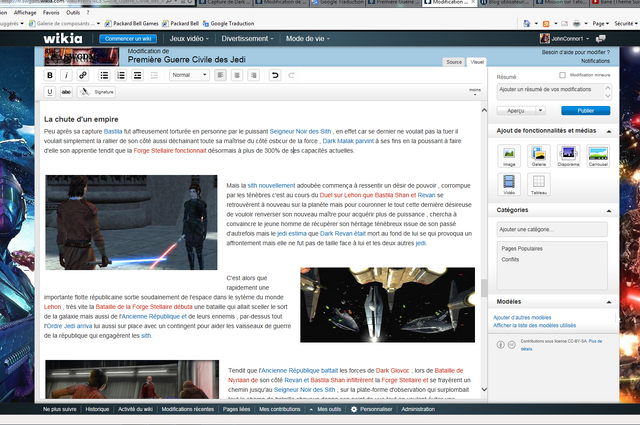This screenshot has height=425, width=640.
Task: Click Commencer un wiki button
Action: 128,39
